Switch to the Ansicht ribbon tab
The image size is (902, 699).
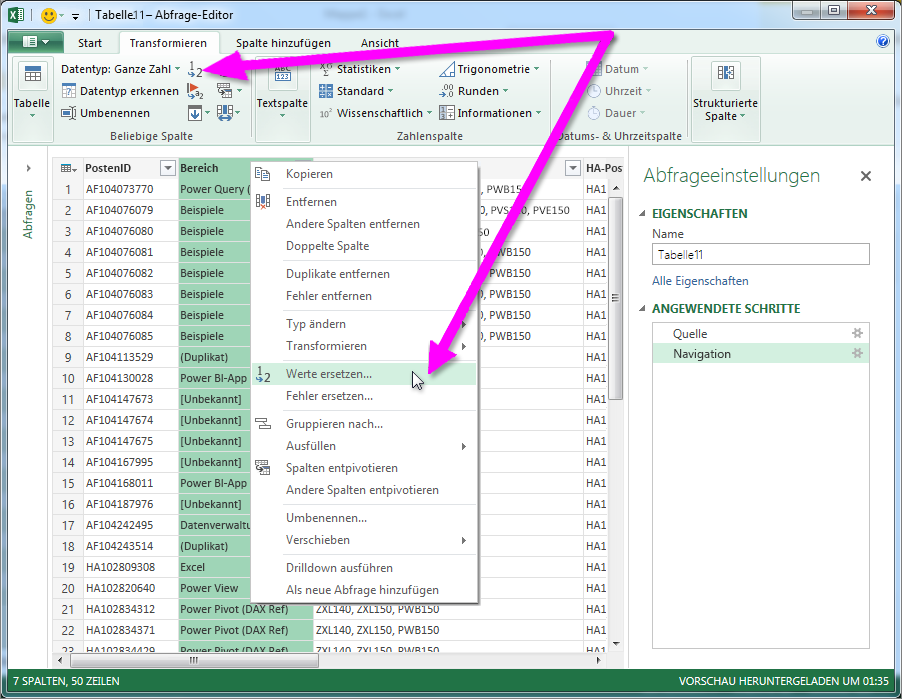[380, 43]
